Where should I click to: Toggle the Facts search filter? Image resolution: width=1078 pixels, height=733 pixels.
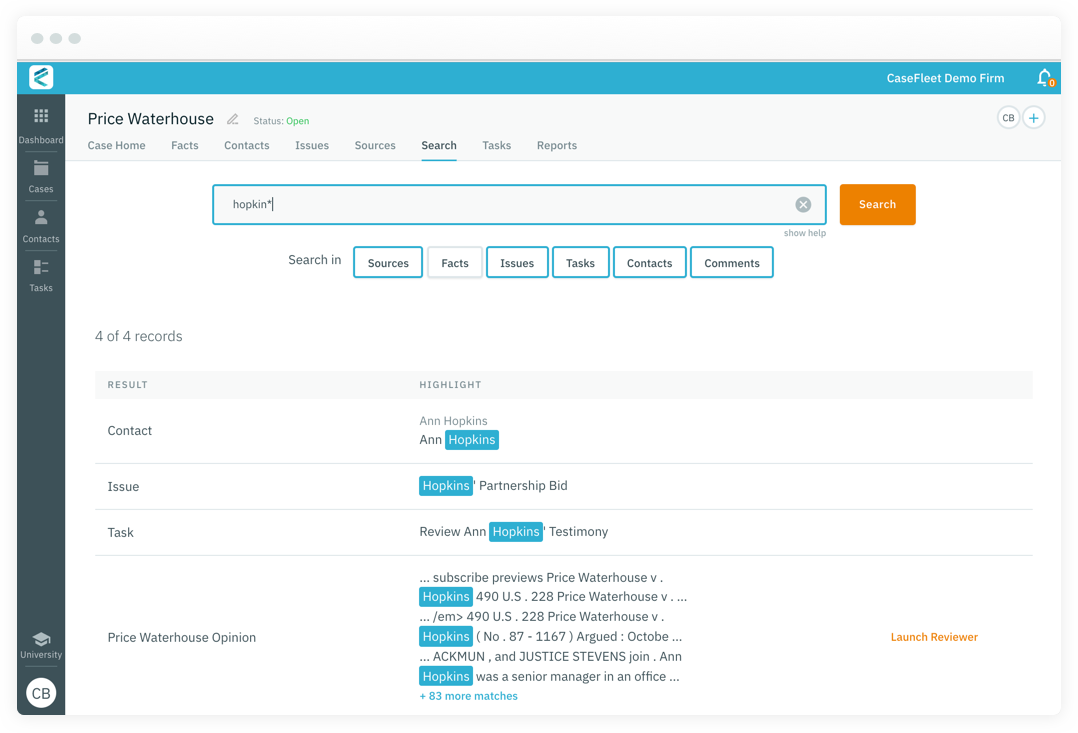454,262
